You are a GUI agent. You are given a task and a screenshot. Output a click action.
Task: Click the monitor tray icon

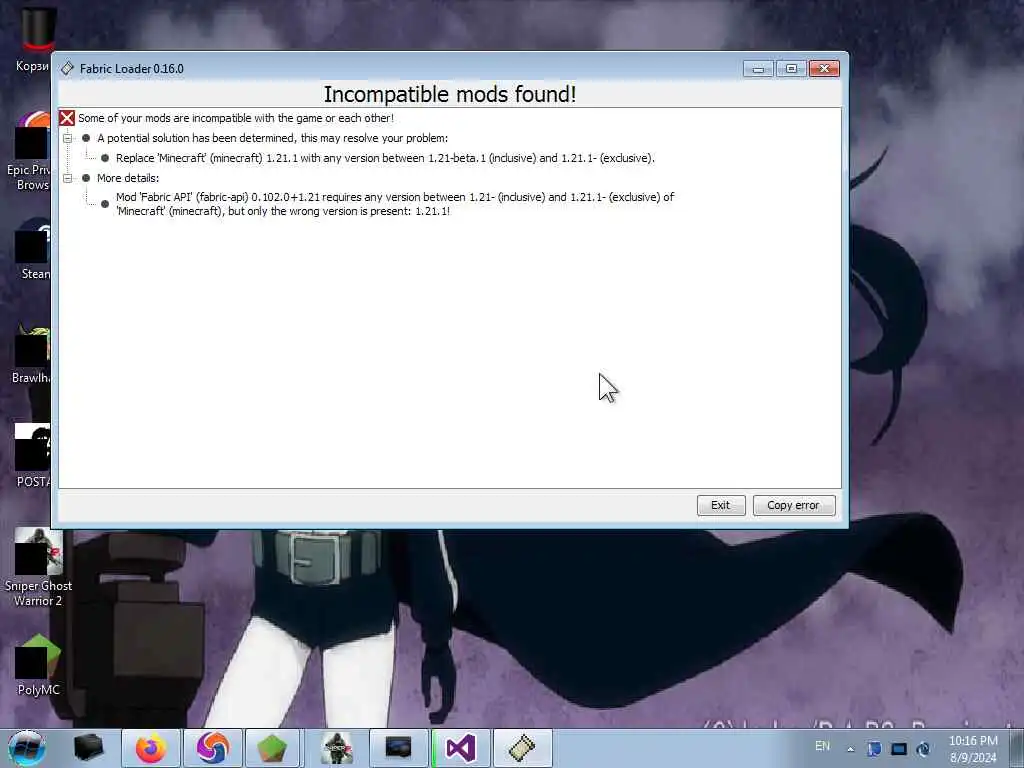pos(899,749)
